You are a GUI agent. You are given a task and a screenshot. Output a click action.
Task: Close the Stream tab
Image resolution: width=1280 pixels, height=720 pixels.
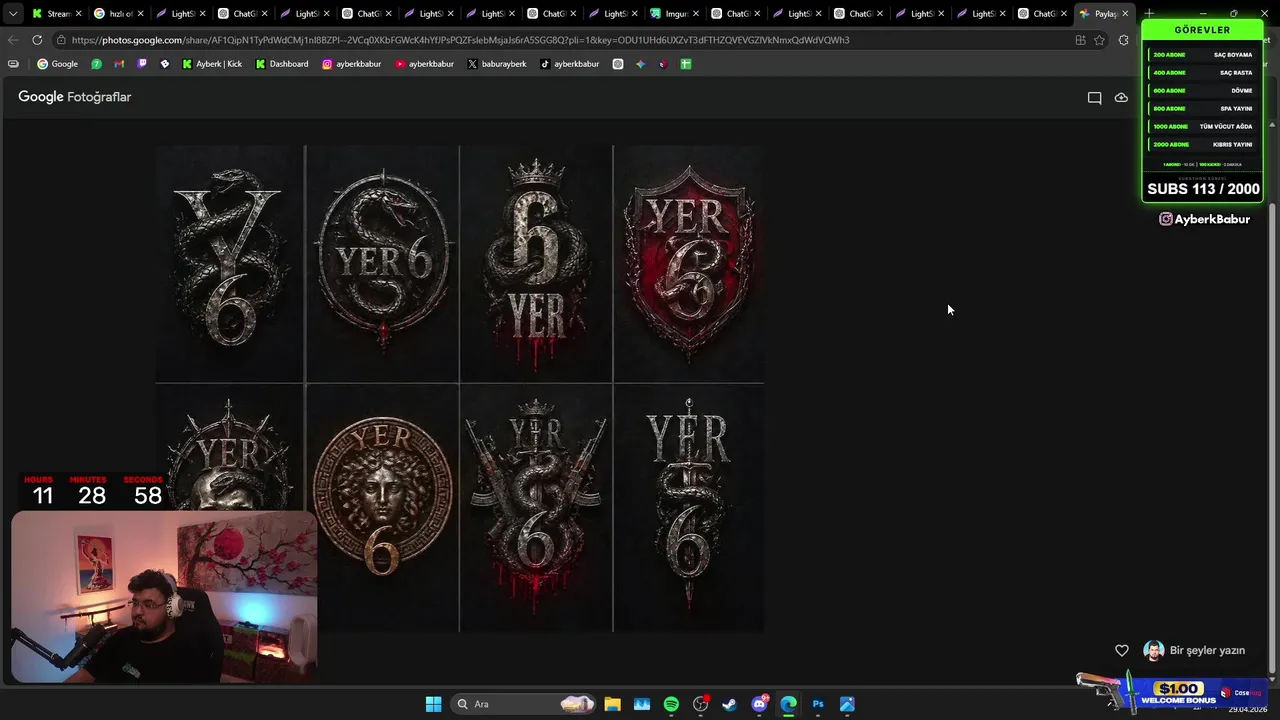pyautogui.click(x=79, y=14)
